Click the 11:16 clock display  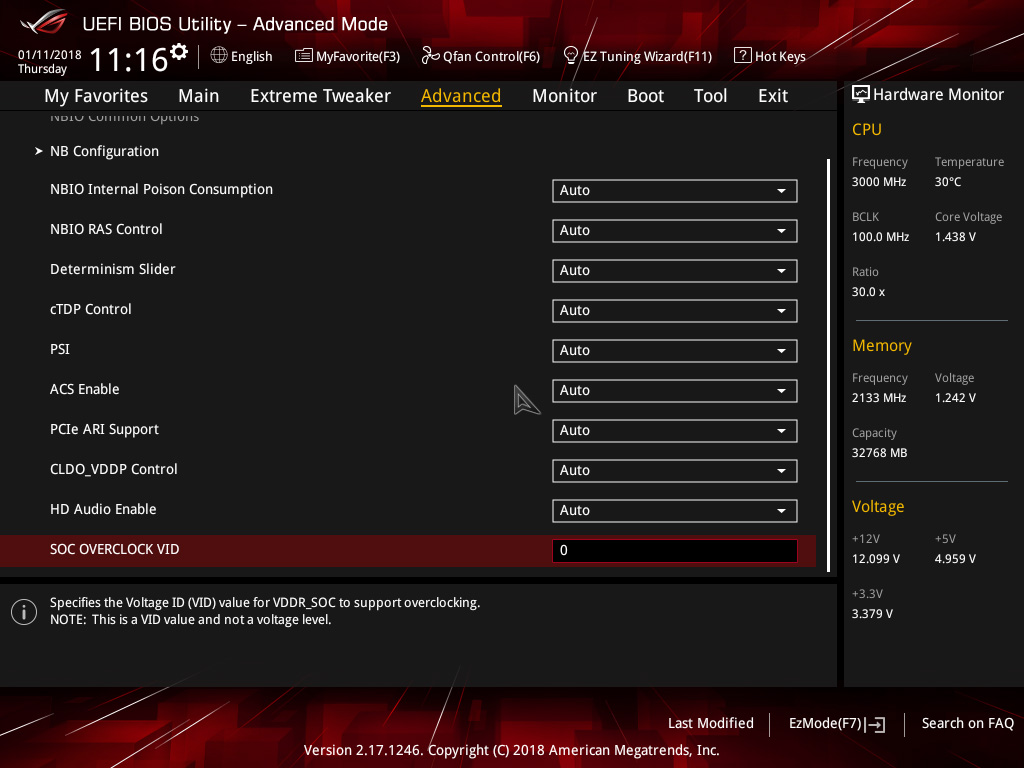(x=129, y=60)
